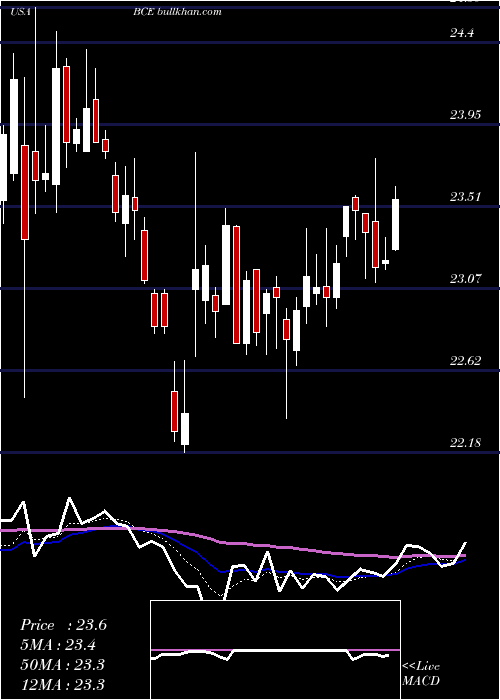Click the 22.62 price axis label

pos(466,361)
